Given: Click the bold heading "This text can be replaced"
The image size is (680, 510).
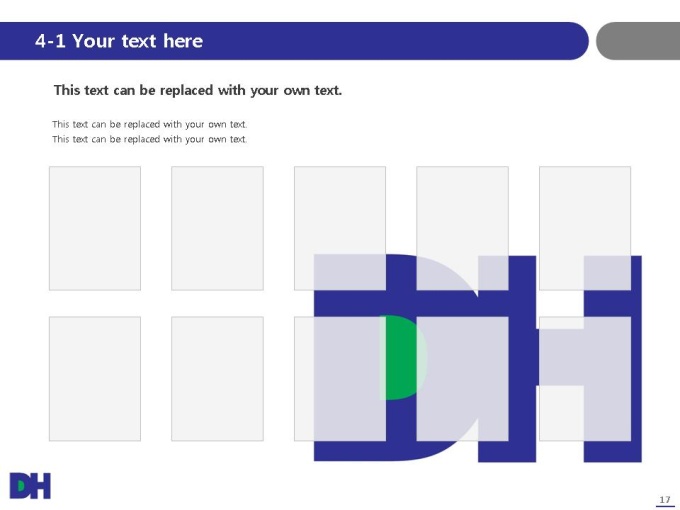Looking at the screenshot, I should 198,90.
